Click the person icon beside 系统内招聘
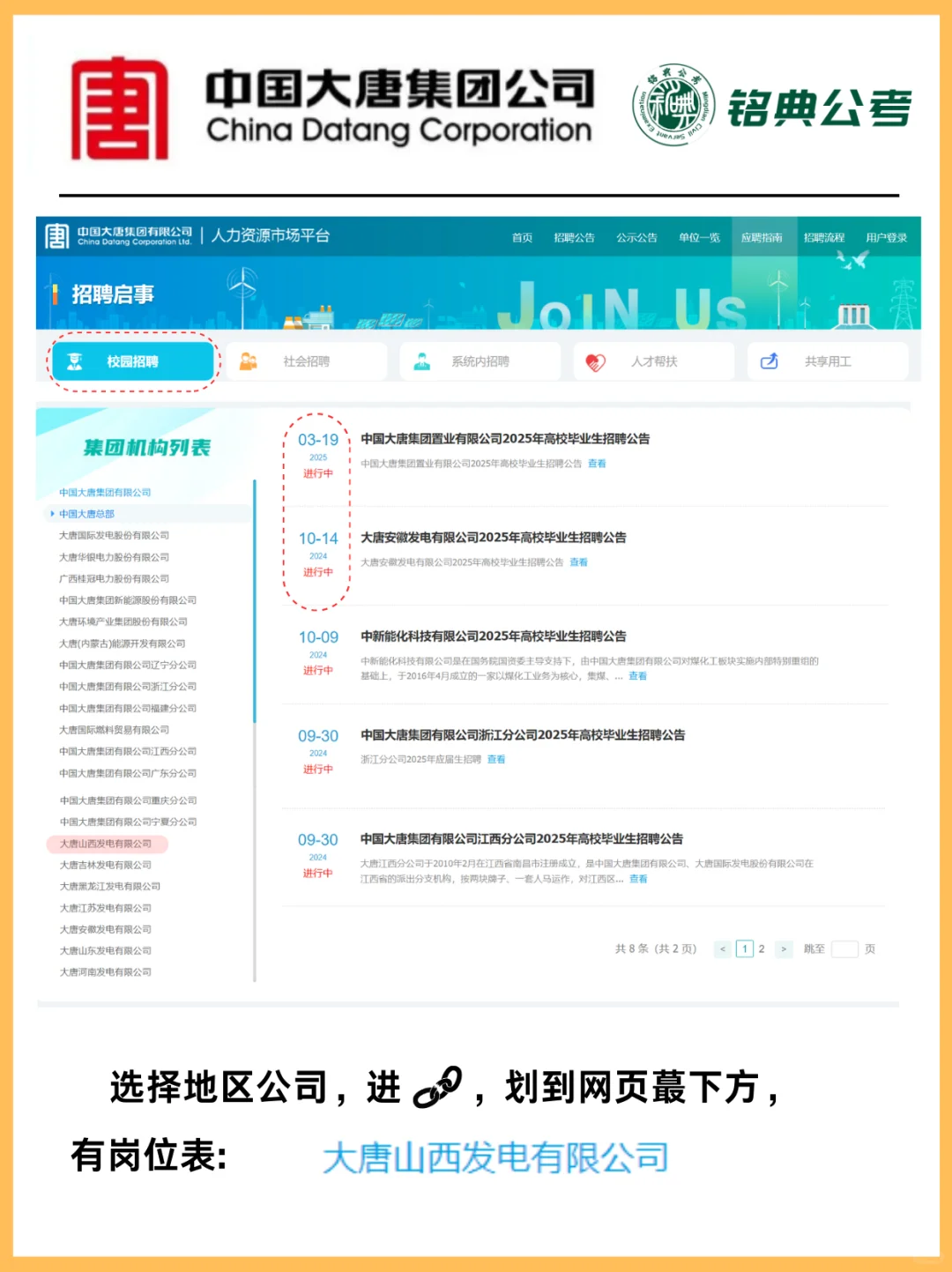The height and width of the screenshot is (1272, 952). [x=422, y=361]
